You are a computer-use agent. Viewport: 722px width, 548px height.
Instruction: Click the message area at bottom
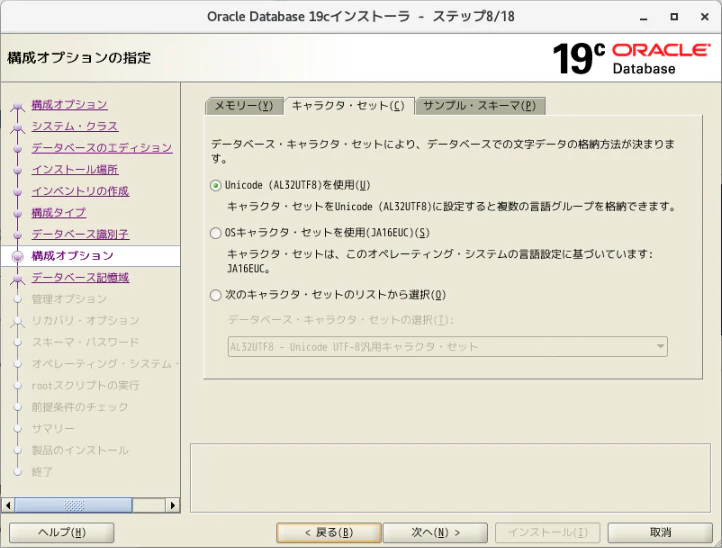pos(450,478)
